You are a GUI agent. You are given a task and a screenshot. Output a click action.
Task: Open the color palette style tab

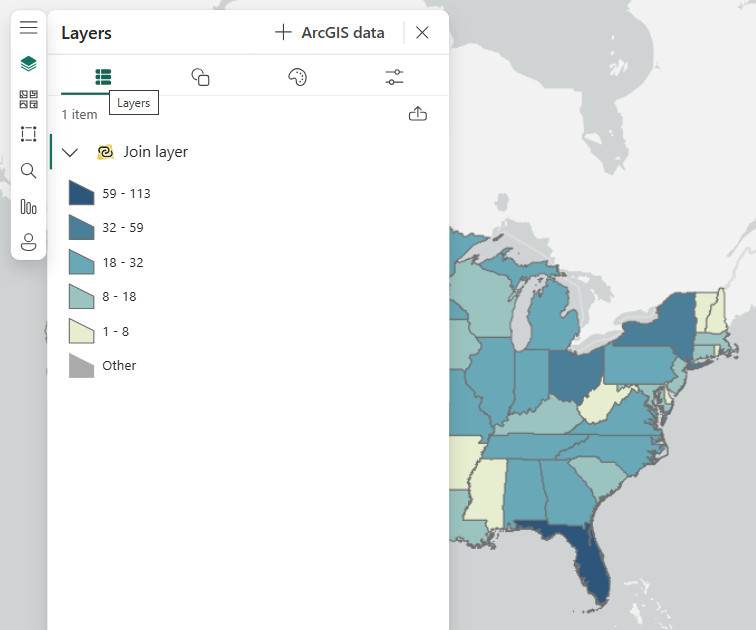click(297, 77)
